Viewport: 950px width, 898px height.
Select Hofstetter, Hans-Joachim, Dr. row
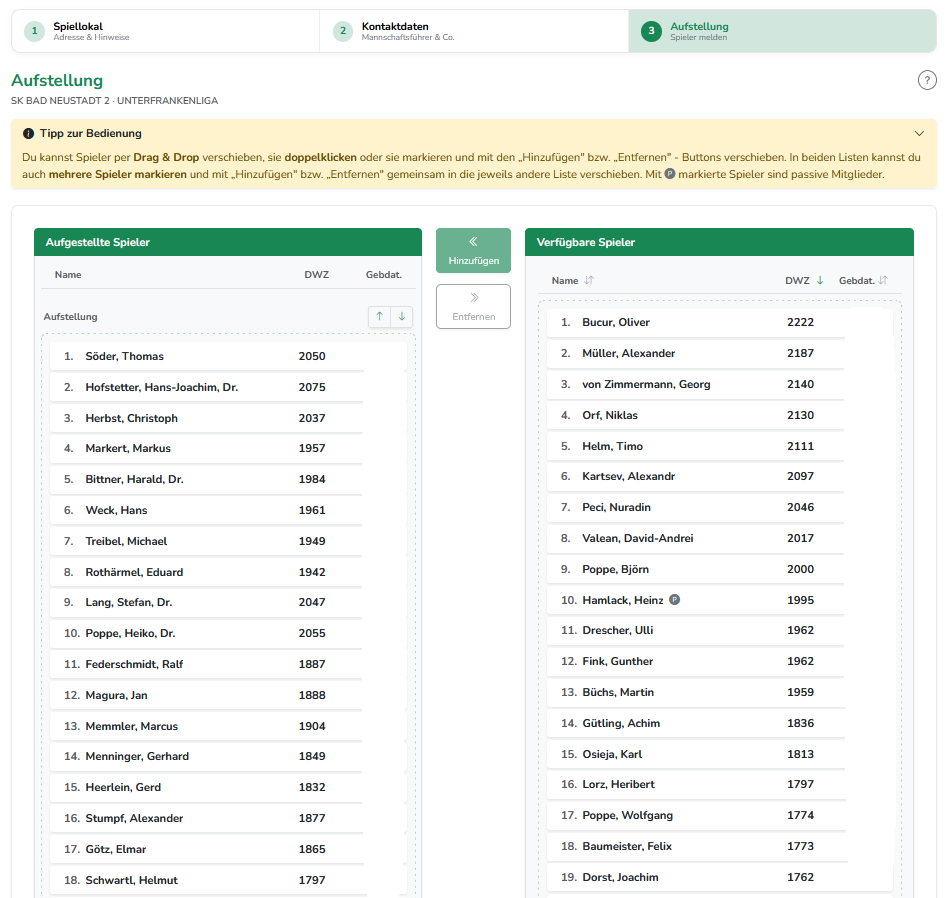[228, 387]
